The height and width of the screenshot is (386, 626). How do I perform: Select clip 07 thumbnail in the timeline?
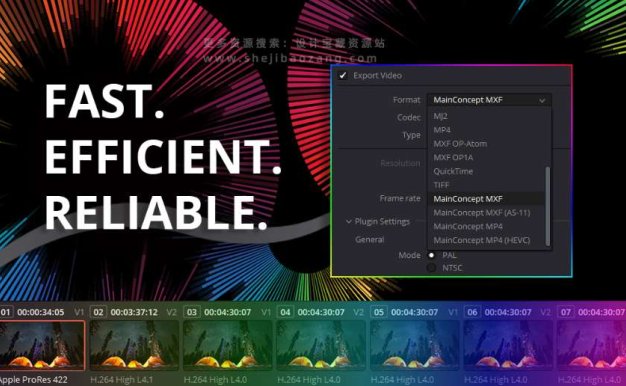pos(591,346)
